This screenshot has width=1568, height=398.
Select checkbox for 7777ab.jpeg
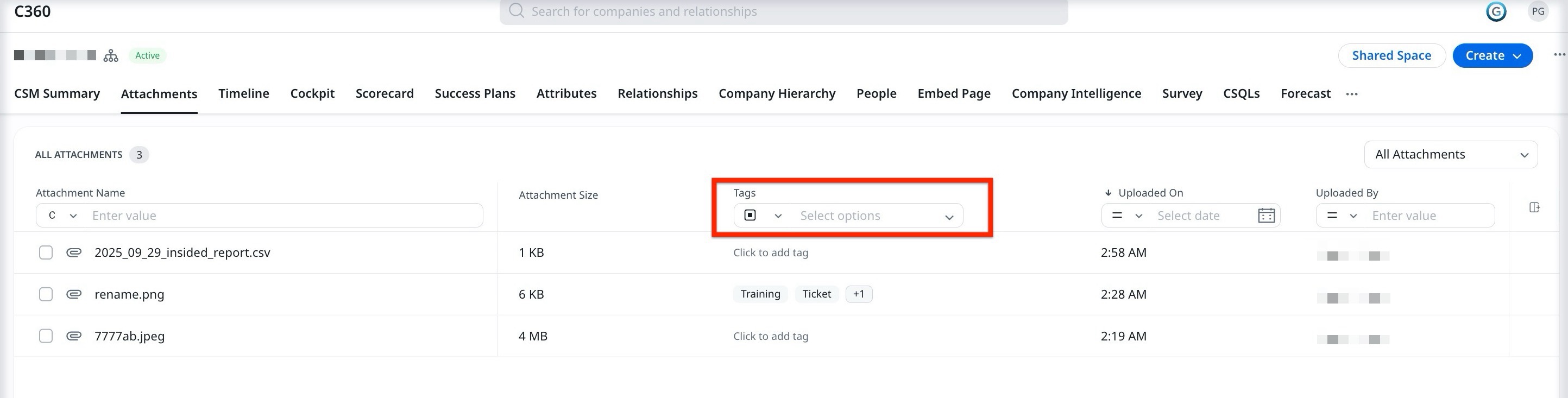pos(46,336)
